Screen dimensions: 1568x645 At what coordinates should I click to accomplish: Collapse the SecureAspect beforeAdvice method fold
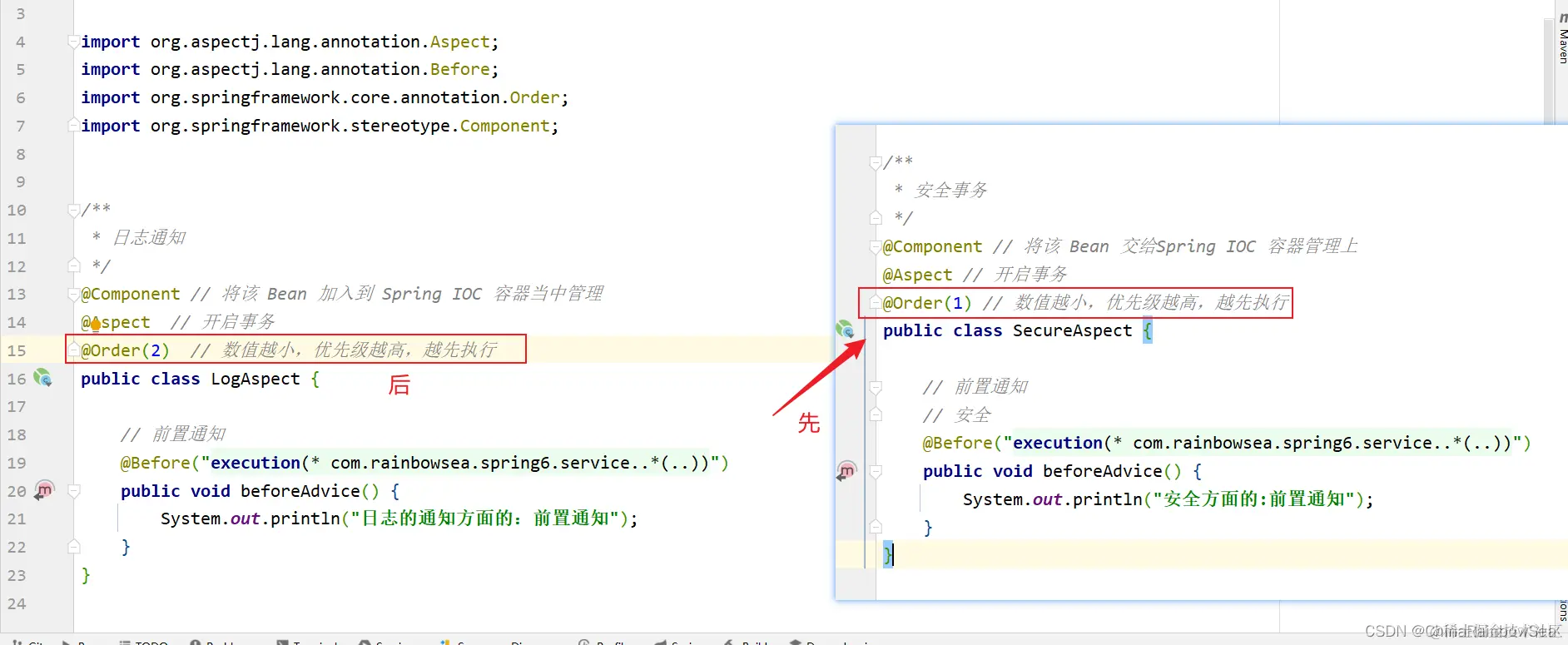(876, 471)
